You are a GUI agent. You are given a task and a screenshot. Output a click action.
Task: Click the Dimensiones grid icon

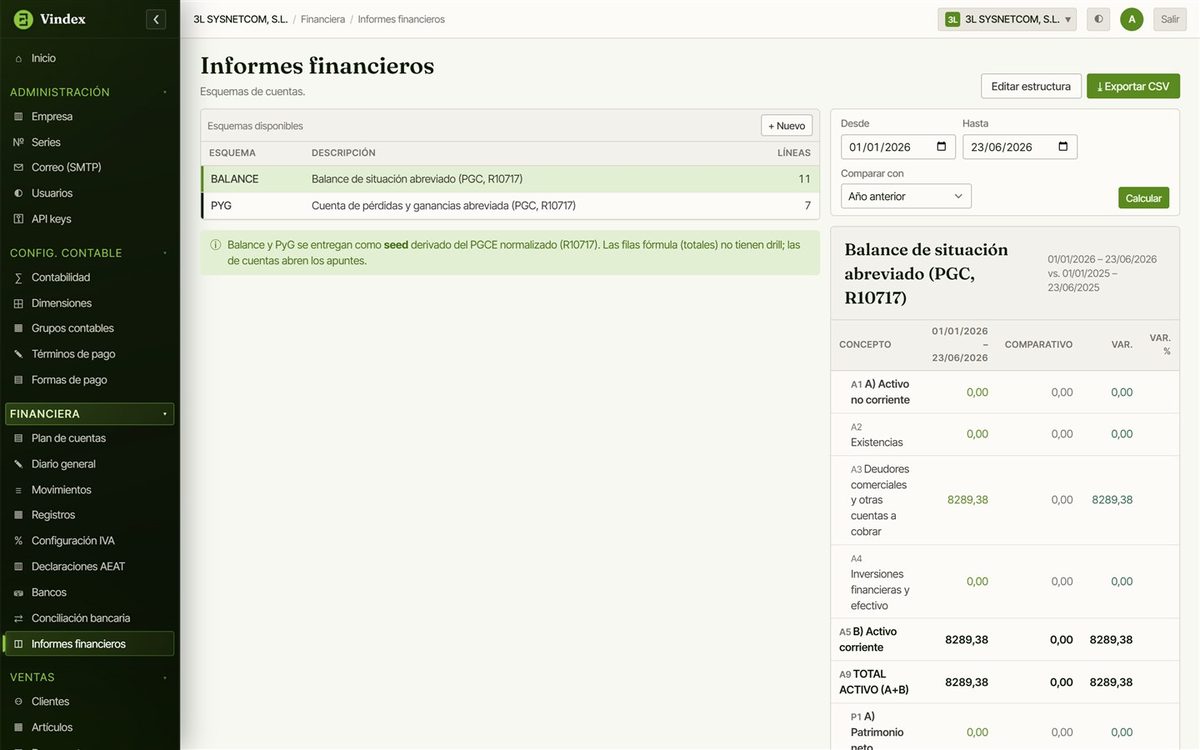tap(18, 303)
